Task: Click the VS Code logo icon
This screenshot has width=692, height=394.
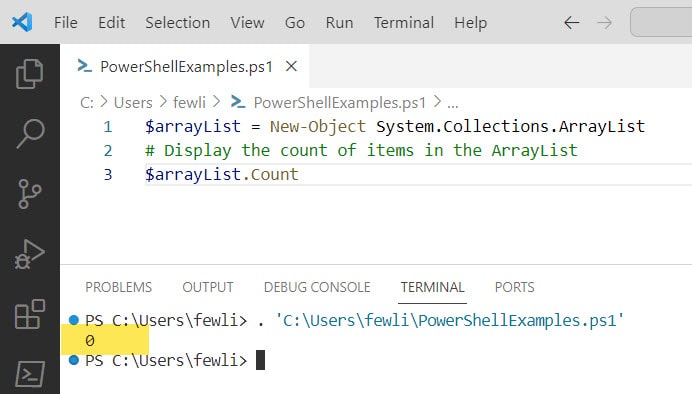Action: click(x=22, y=22)
